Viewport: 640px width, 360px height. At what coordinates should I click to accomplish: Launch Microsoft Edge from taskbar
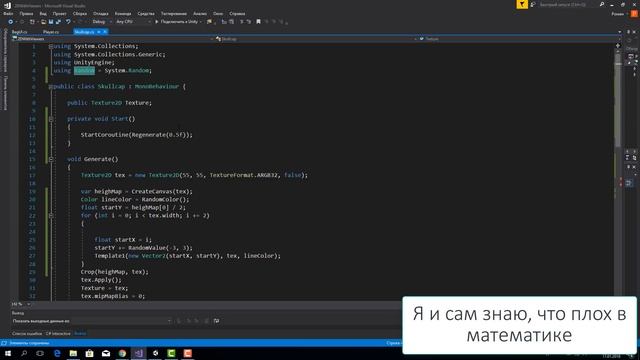57,353
